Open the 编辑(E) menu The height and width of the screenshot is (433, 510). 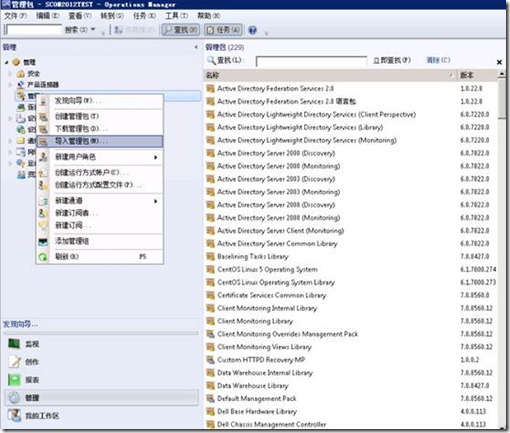tap(48, 16)
